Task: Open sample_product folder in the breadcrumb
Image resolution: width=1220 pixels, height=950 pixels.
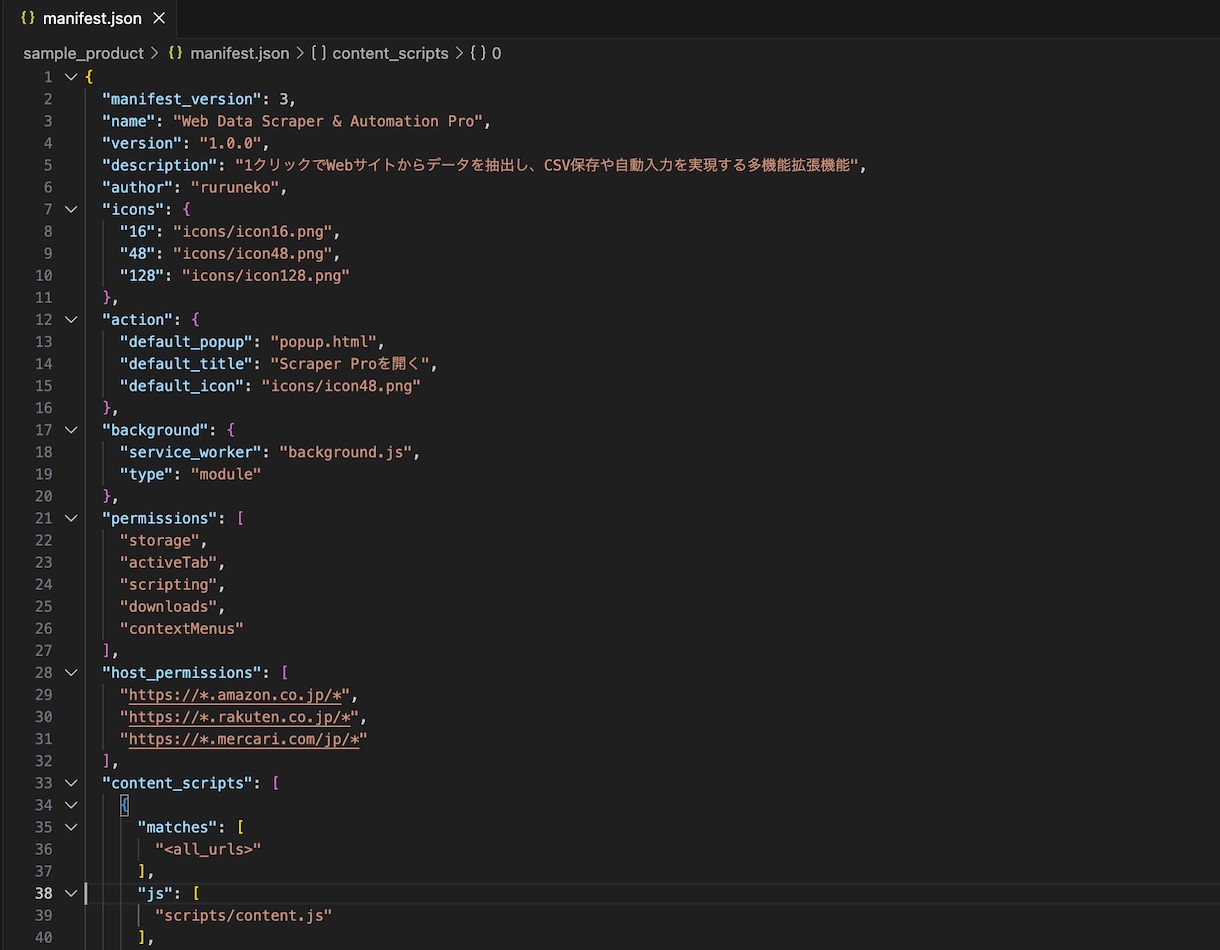Action: (84, 53)
